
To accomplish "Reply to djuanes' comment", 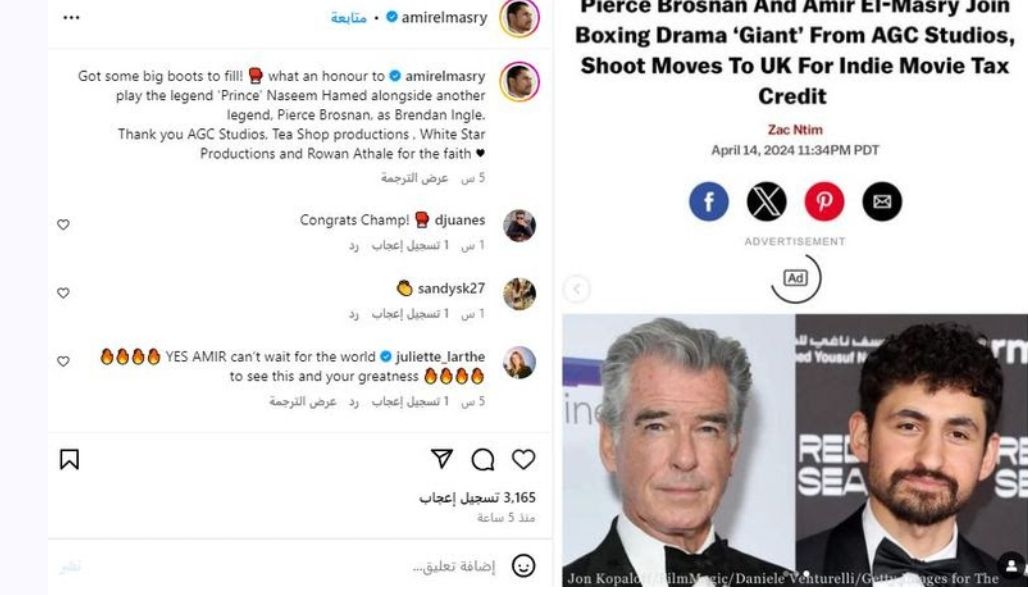I will (x=353, y=246).
